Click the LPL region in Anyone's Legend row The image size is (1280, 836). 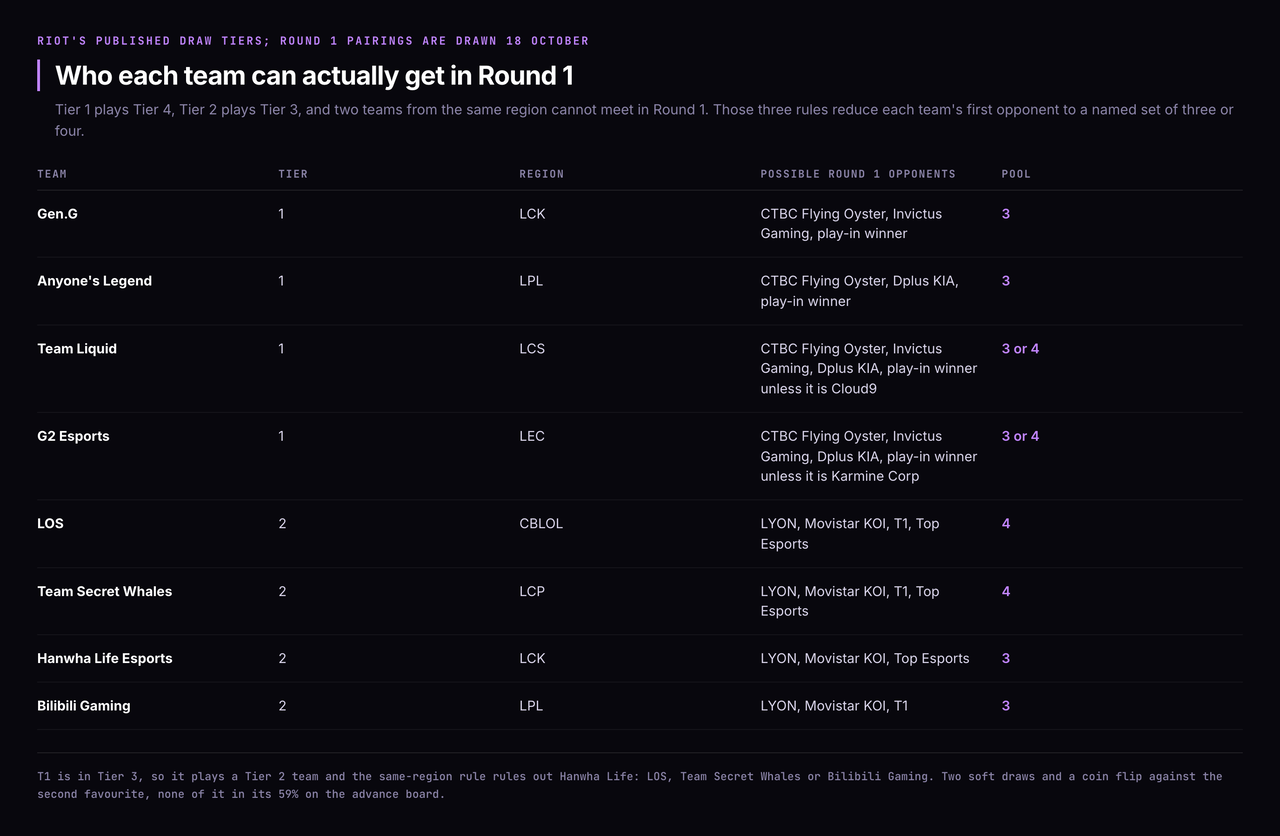click(x=531, y=281)
